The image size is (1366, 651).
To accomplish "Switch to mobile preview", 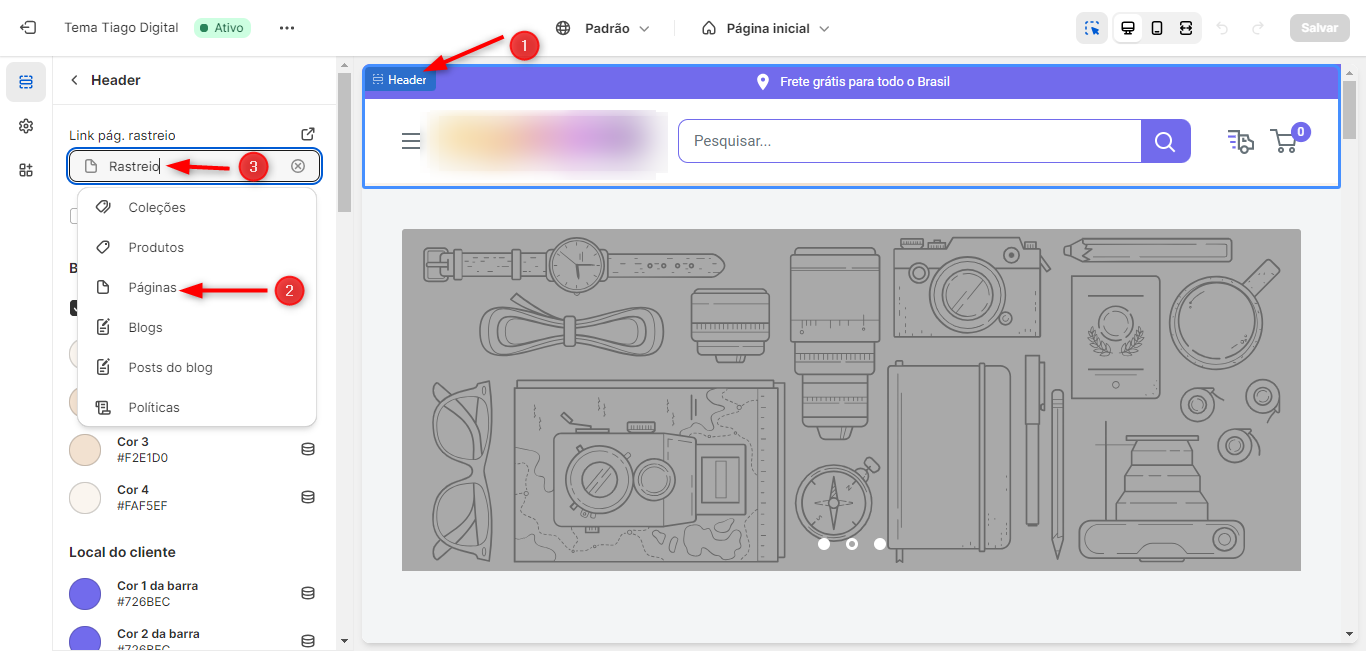I will pyautogui.click(x=1157, y=28).
